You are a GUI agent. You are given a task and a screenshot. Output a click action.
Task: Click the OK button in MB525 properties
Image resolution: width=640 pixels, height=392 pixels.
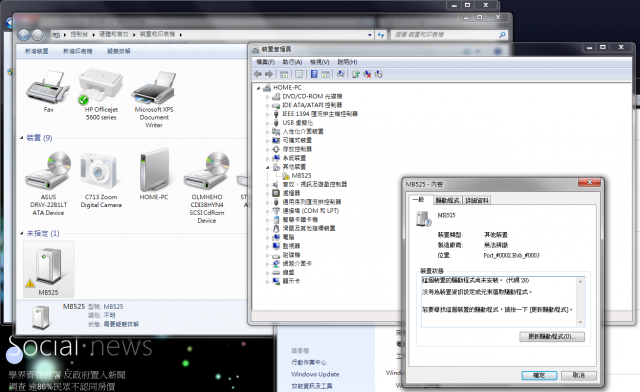(x=539, y=375)
